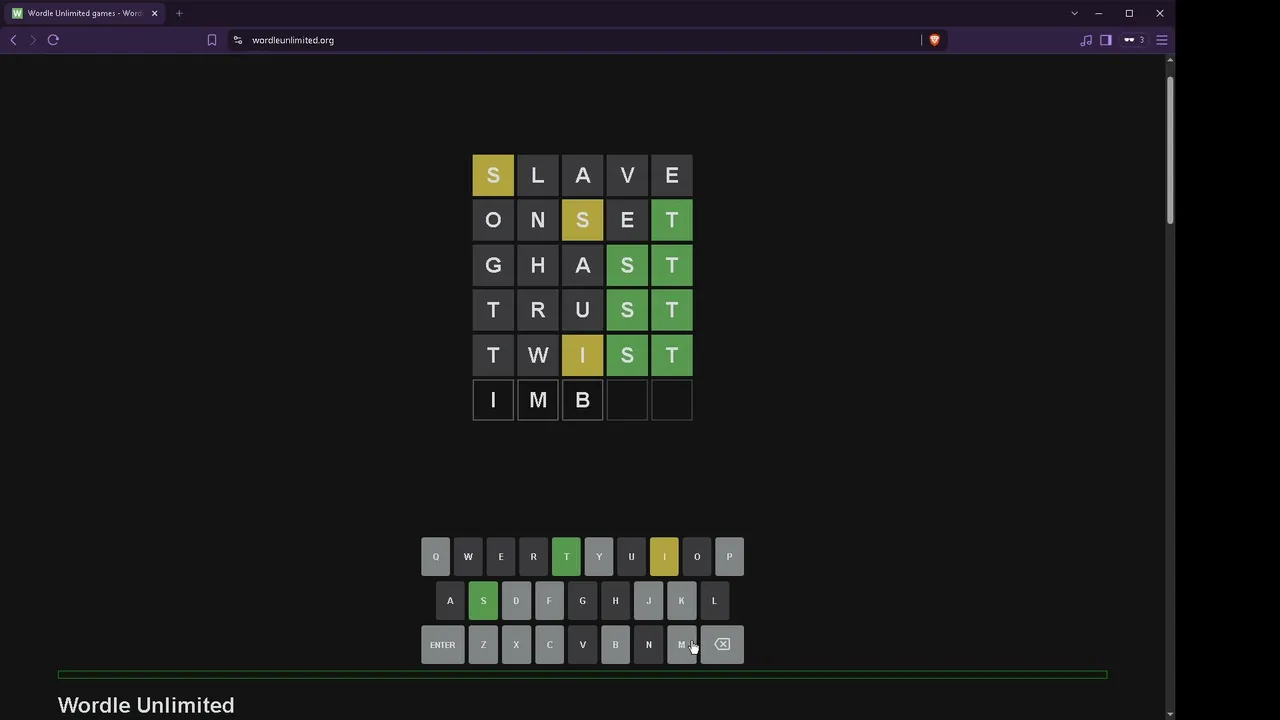Viewport: 1280px width, 720px height.
Task: Tap the B key on Wordle keyboard
Action: pyautogui.click(x=615, y=645)
